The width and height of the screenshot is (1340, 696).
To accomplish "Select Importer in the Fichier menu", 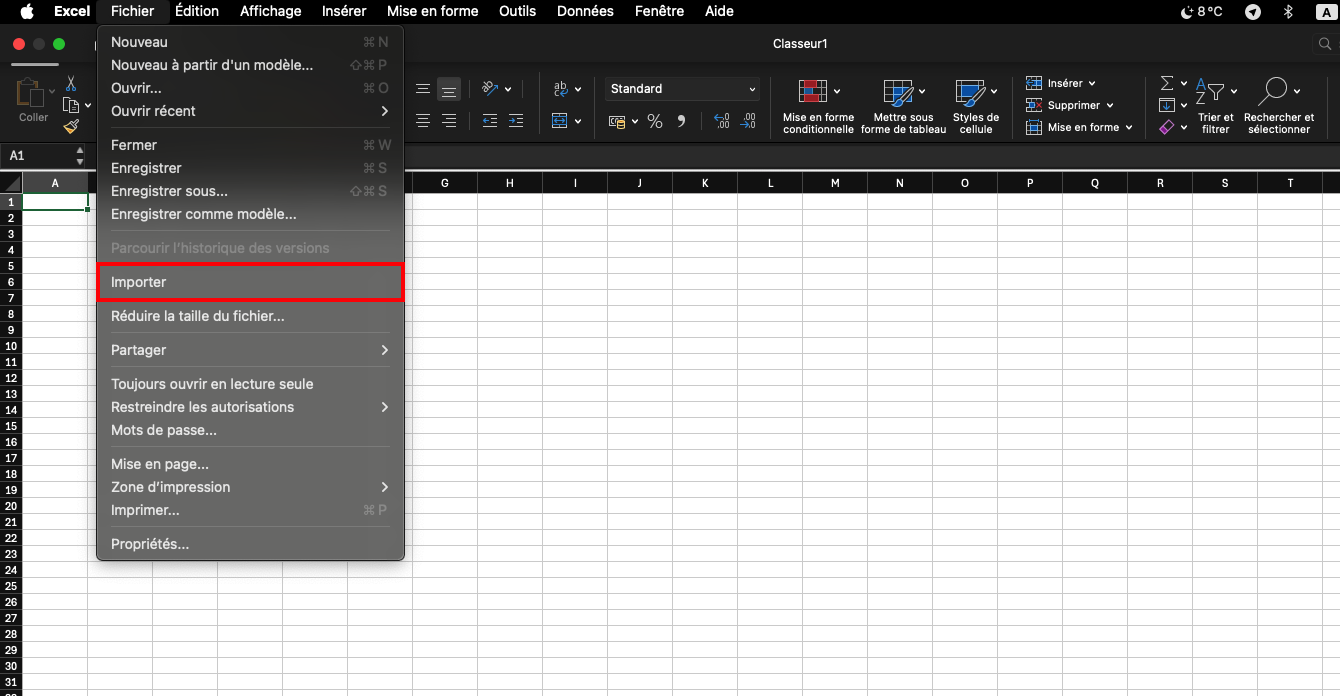I will pyautogui.click(x=250, y=282).
